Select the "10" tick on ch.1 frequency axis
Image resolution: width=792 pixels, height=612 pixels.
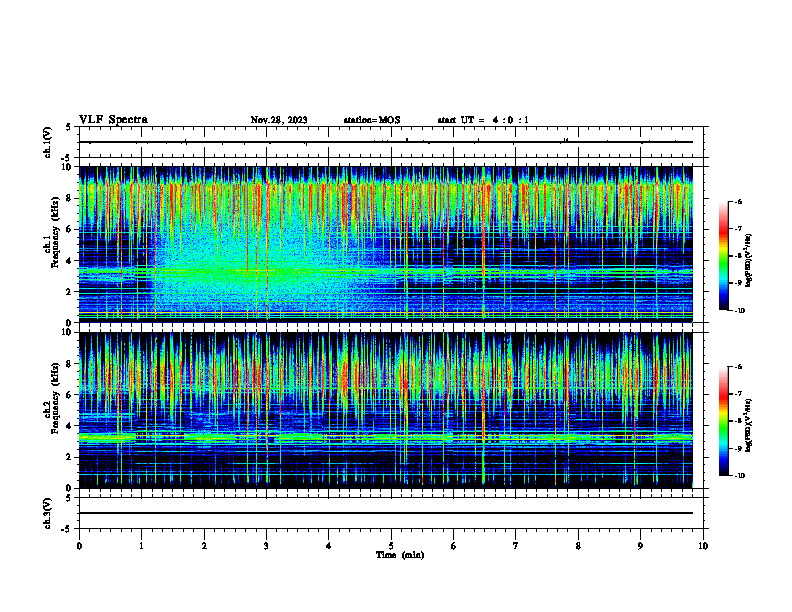(x=69, y=167)
